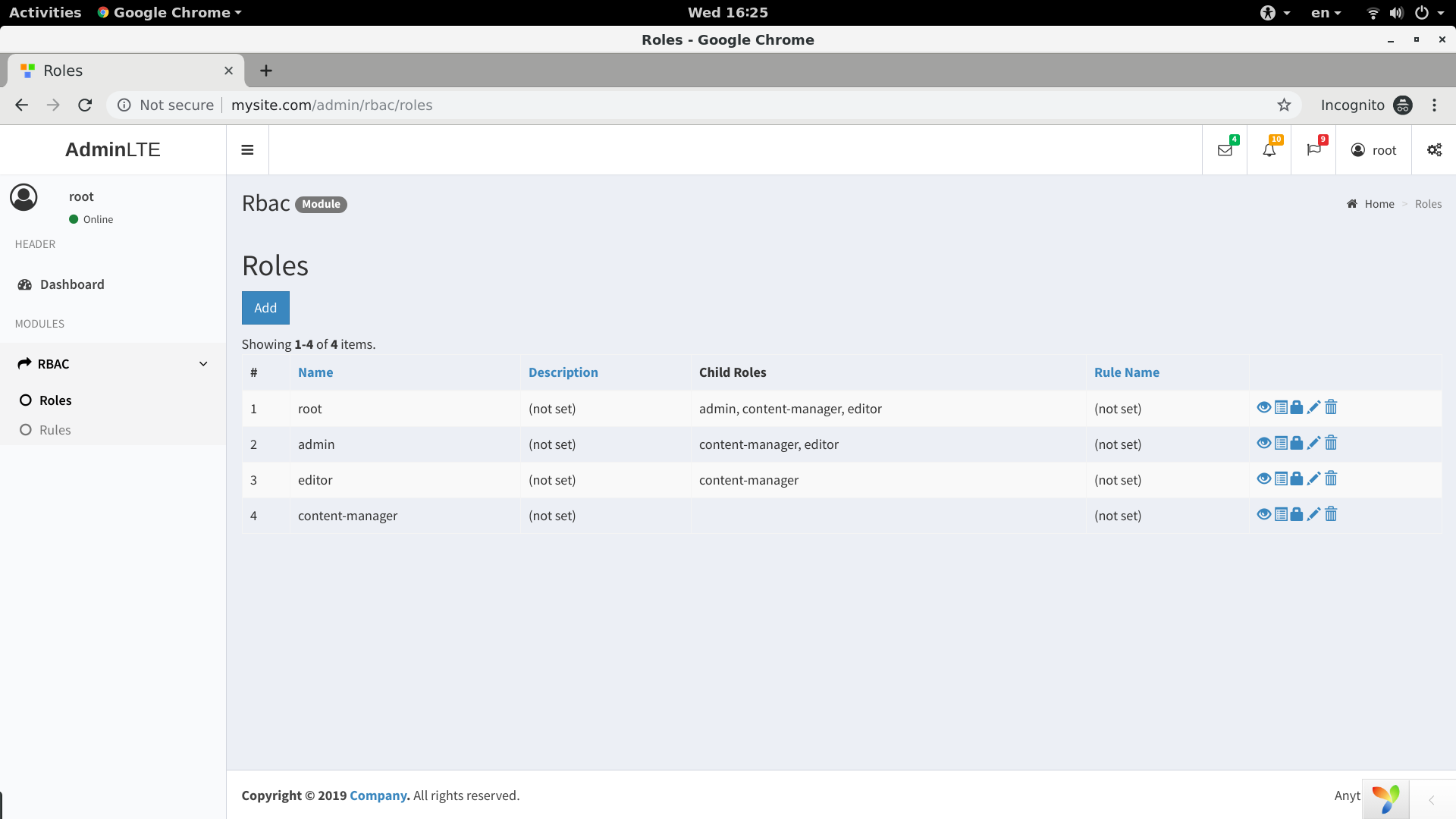
Task: Click the Add role button
Action: [265, 308]
